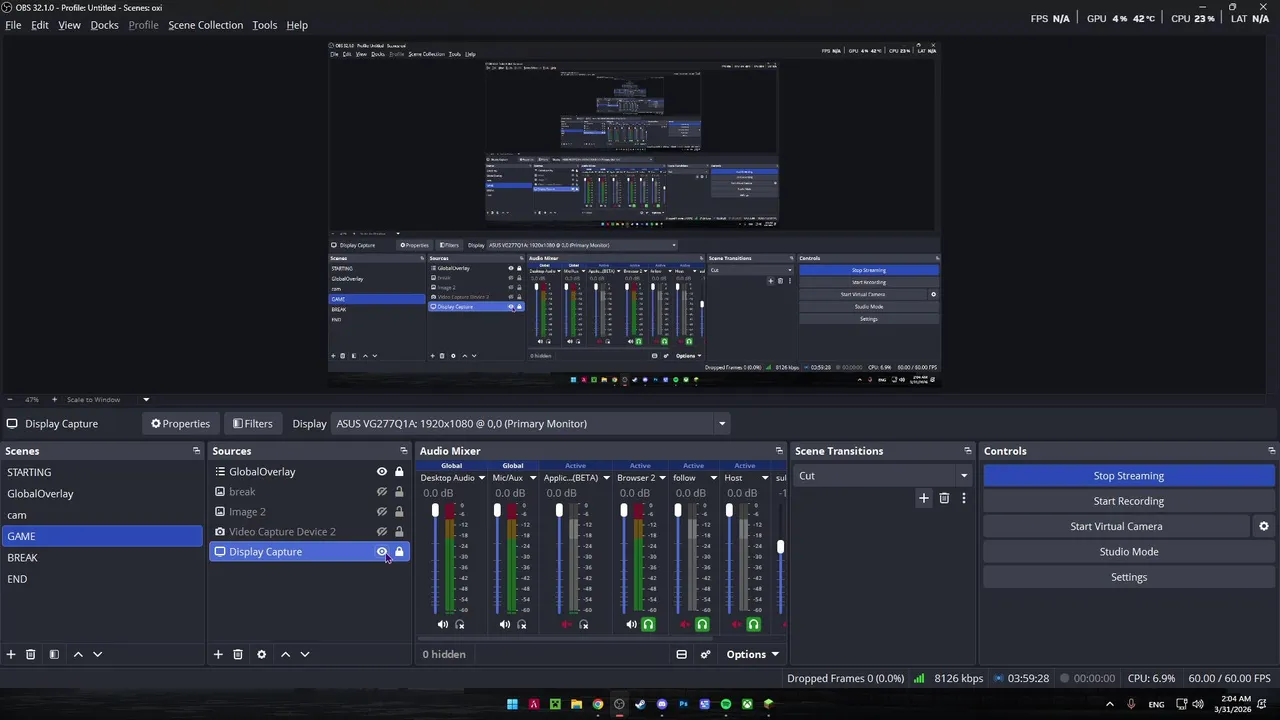Open Browser 2 channel dropdown arrow
The image size is (1280, 720).
[662, 478]
